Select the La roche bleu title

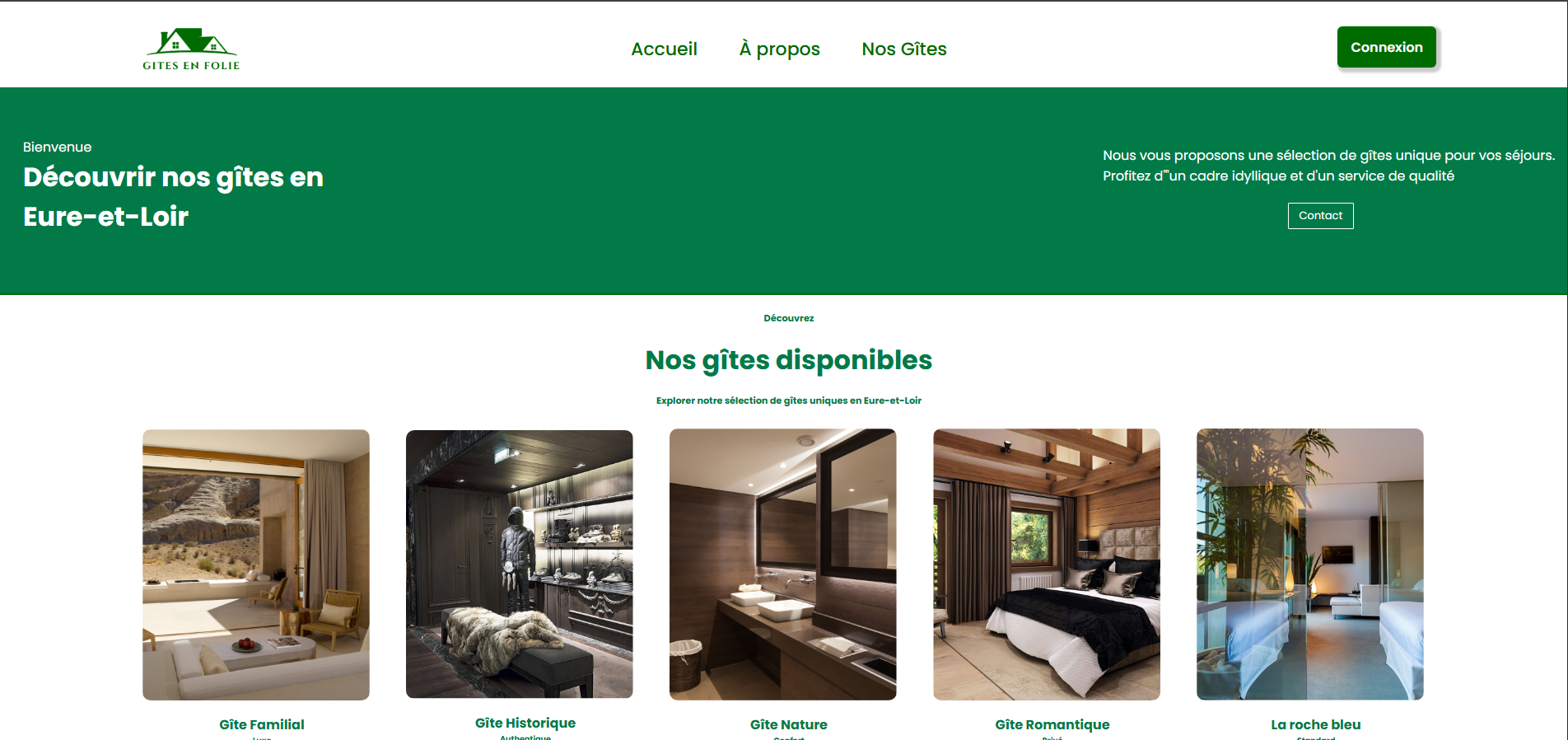pos(1316,724)
